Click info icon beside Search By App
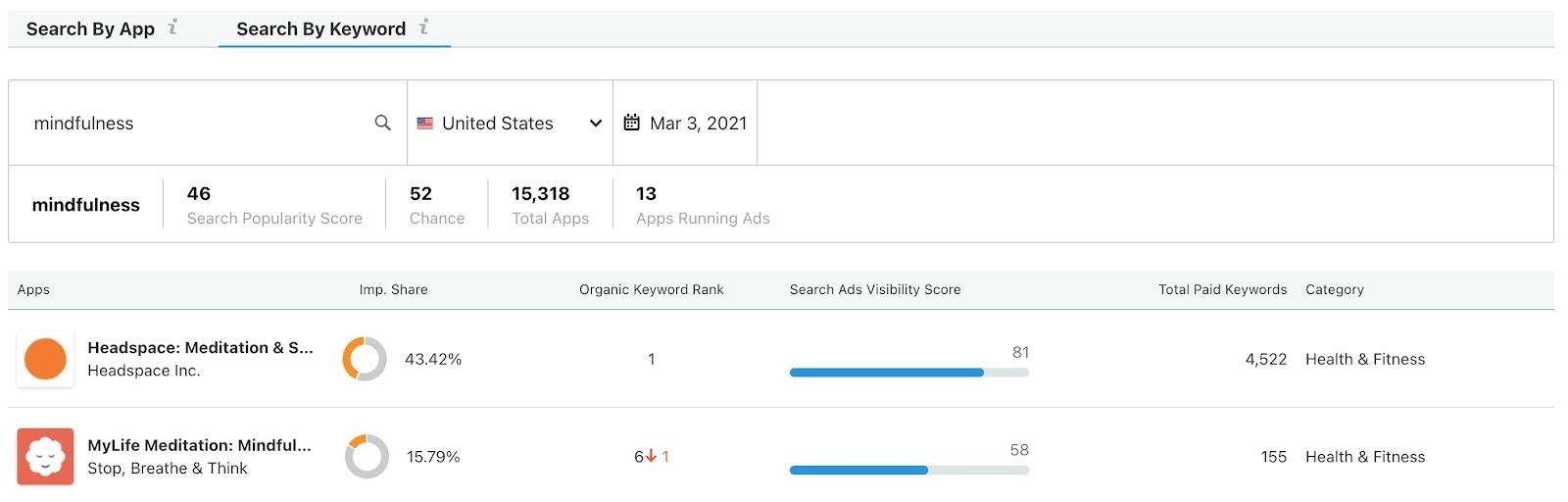1568x502 pixels. pyautogui.click(x=172, y=27)
